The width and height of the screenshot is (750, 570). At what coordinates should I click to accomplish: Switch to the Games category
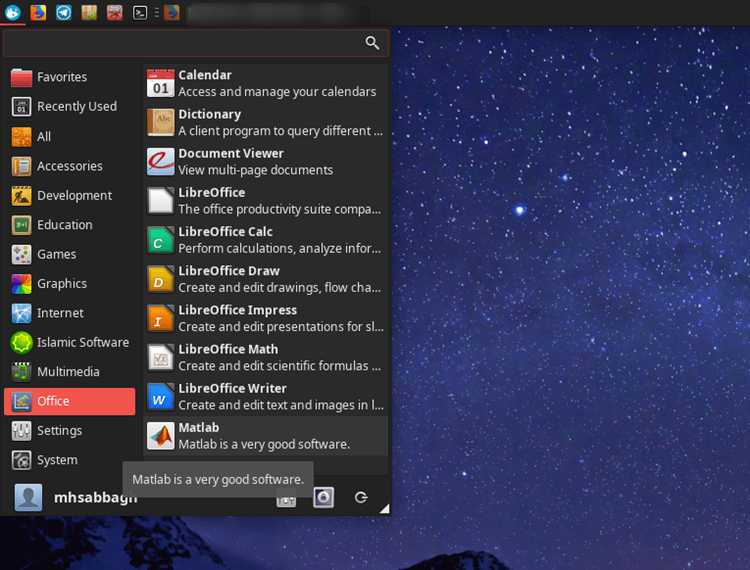(x=70, y=254)
